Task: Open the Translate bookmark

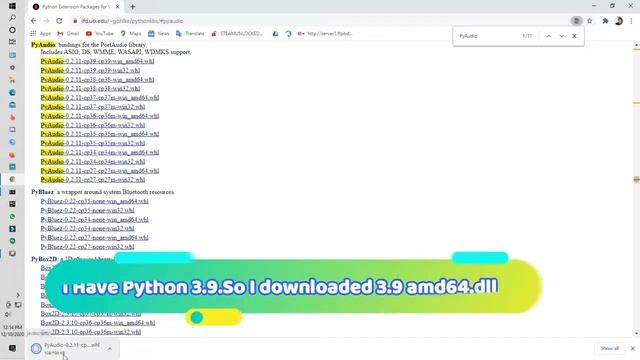Action: (x=190, y=33)
